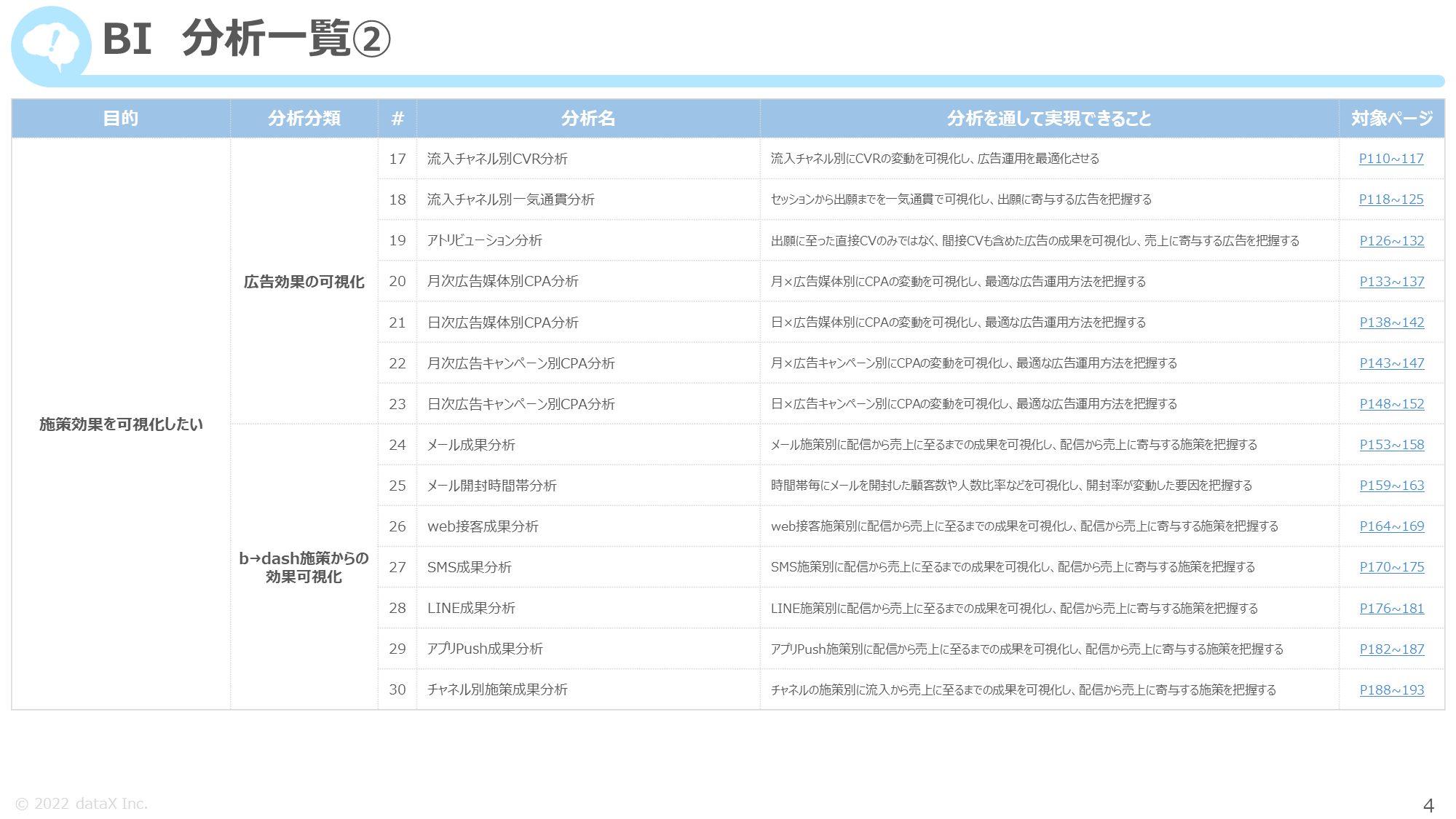This screenshot has width=1456, height=819.
Task: Select the 分析名 column header
Action: click(x=588, y=118)
